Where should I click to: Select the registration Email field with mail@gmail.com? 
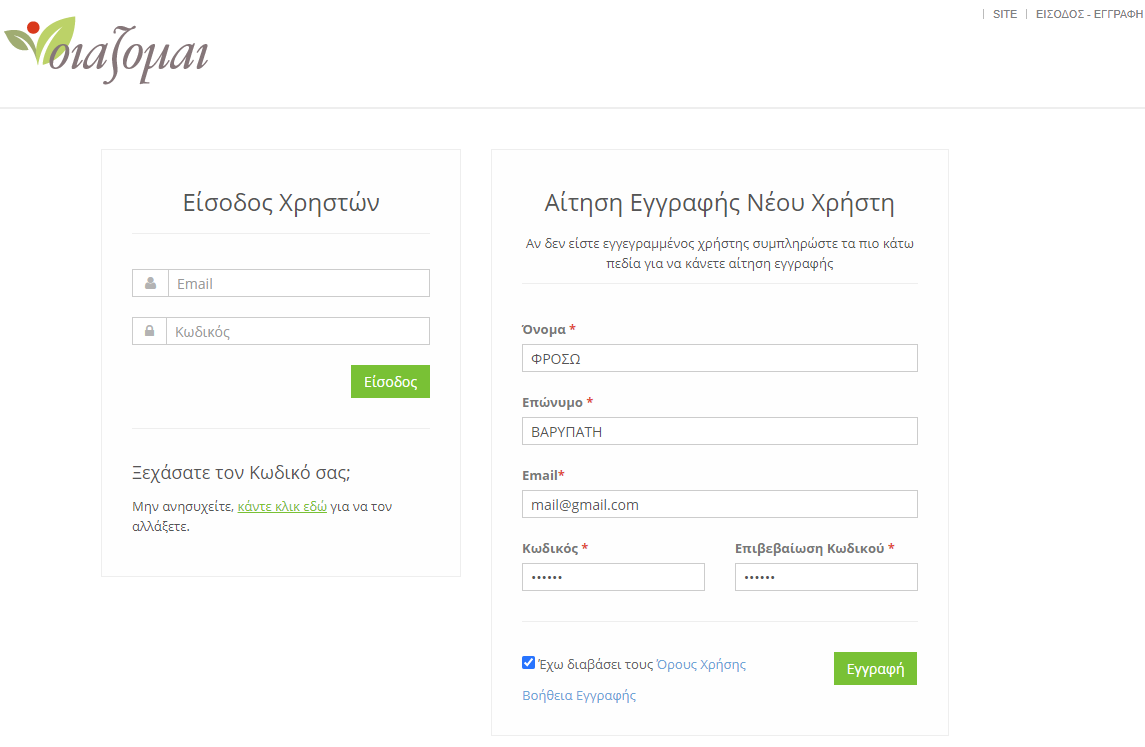pos(719,504)
